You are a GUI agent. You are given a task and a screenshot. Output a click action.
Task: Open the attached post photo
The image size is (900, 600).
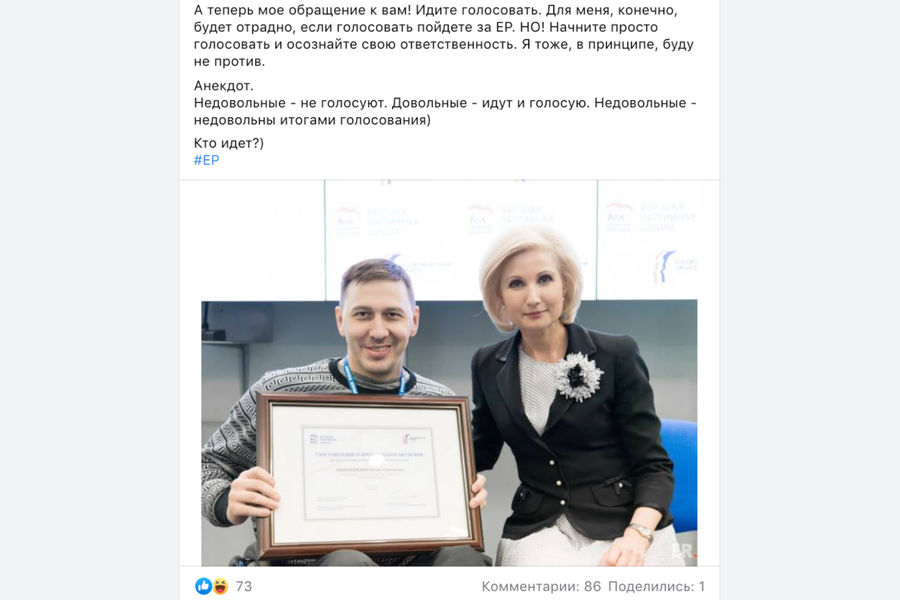449,373
